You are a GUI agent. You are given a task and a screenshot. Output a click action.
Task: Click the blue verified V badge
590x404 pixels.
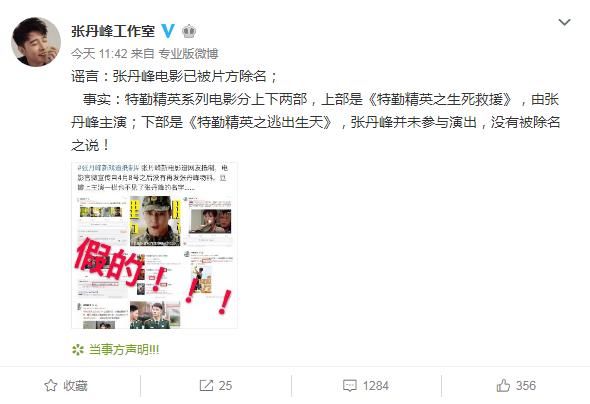pyautogui.click(x=168, y=31)
